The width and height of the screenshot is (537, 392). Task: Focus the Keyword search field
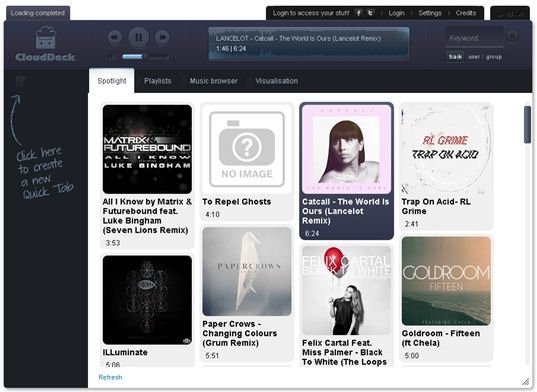475,38
